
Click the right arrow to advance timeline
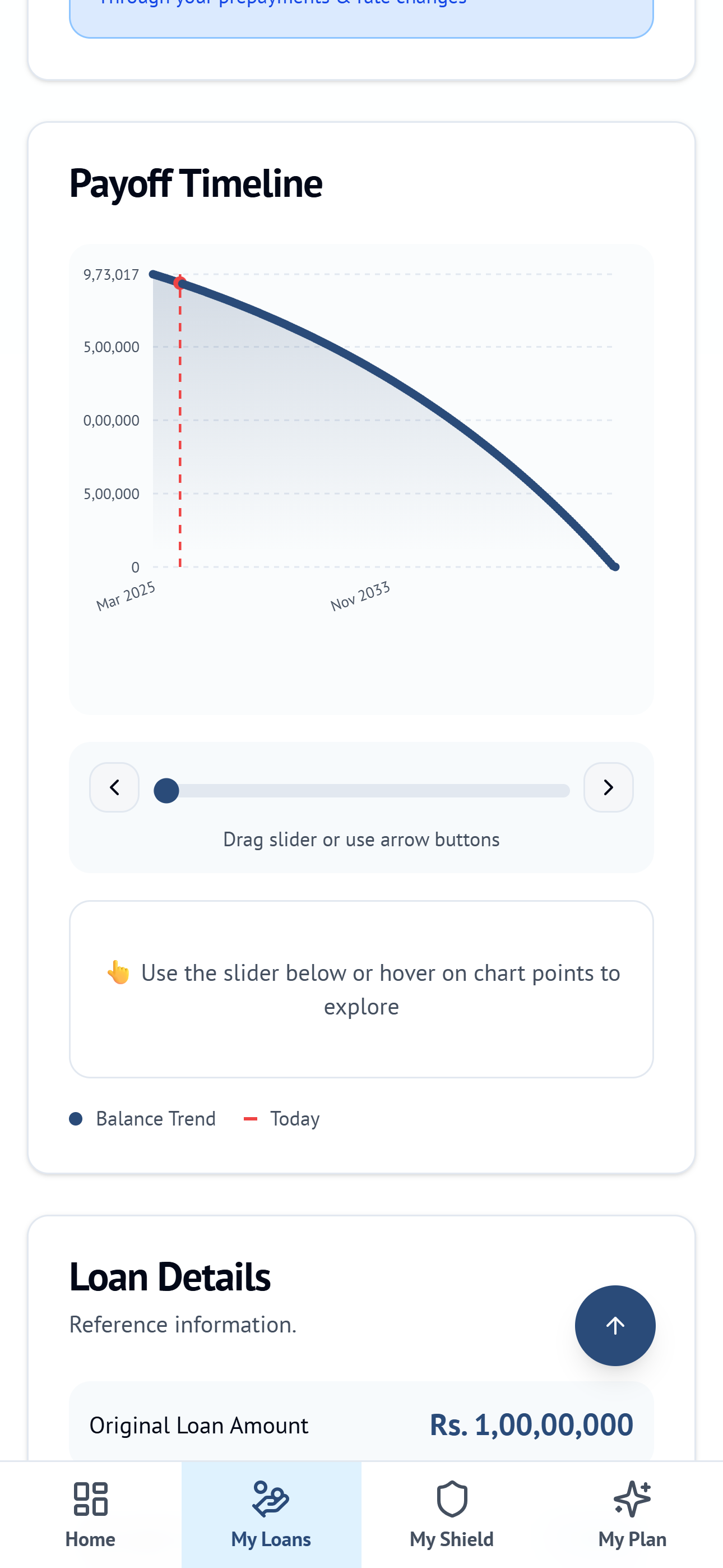608,787
